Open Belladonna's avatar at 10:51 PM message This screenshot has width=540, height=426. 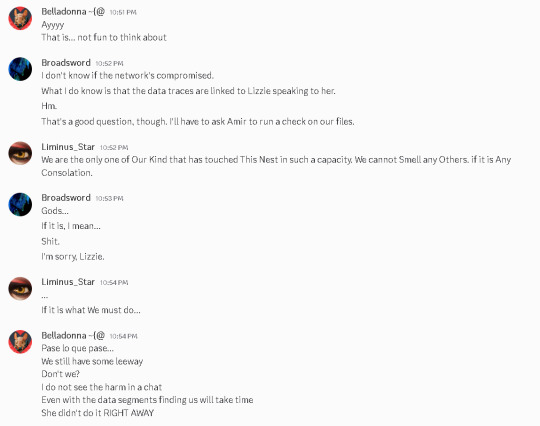click(x=20, y=18)
